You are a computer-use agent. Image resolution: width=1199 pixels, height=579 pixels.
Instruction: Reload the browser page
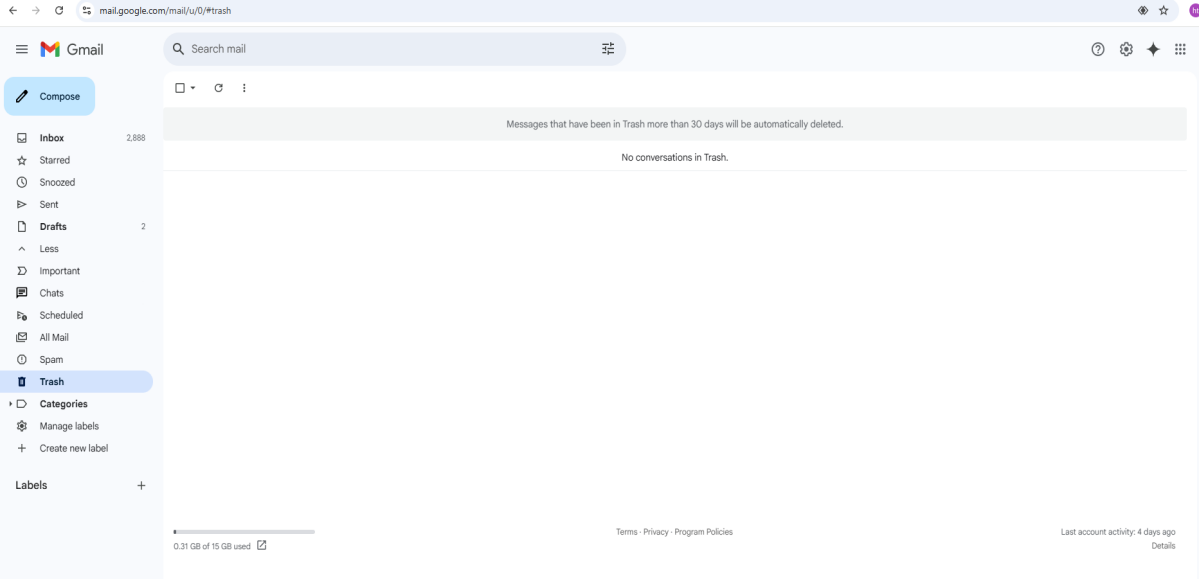[x=59, y=11]
